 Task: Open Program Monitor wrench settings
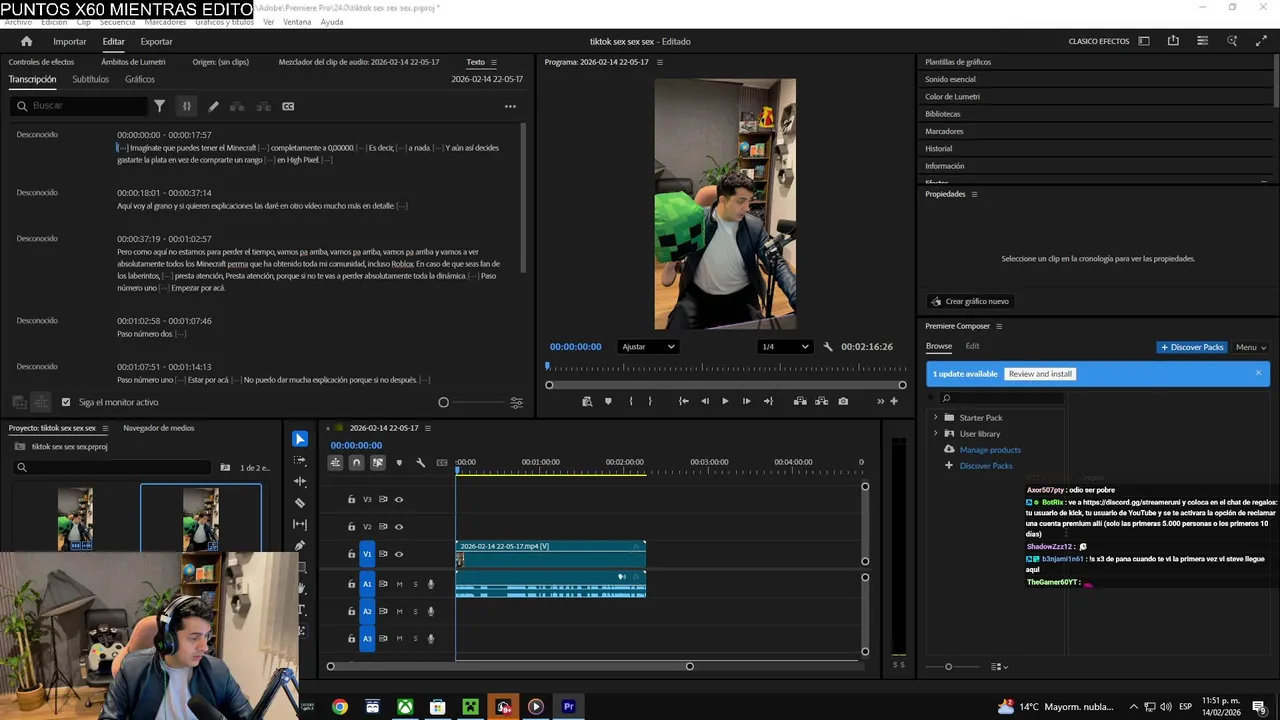point(828,347)
